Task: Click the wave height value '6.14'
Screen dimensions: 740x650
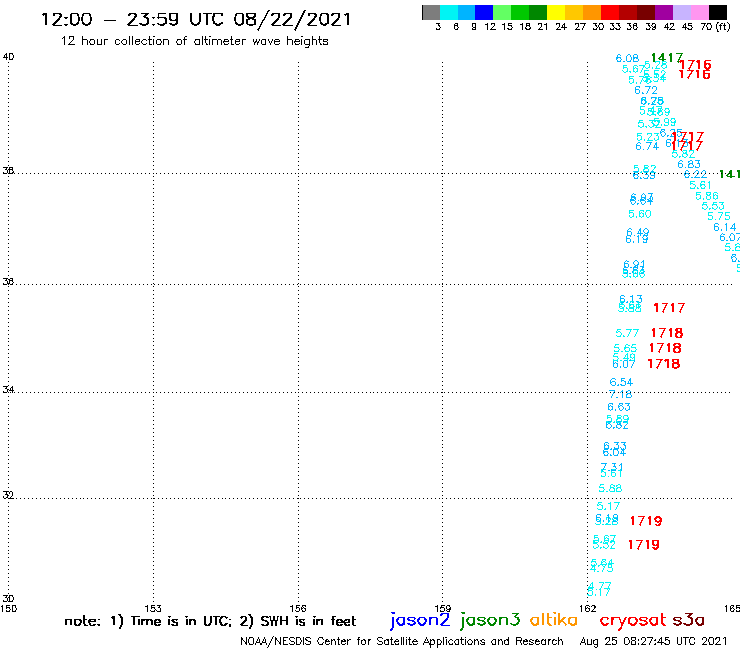Action: (x=724, y=227)
